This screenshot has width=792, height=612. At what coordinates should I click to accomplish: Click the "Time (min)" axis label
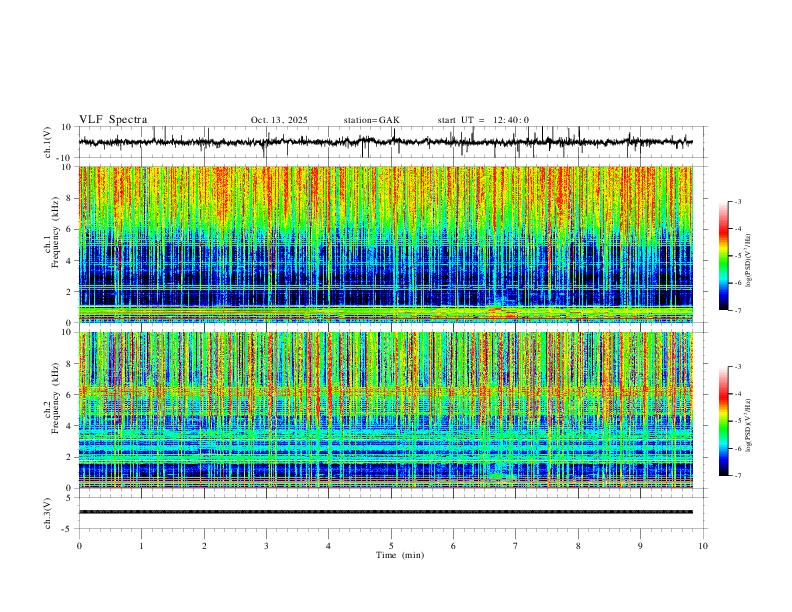coord(400,555)
